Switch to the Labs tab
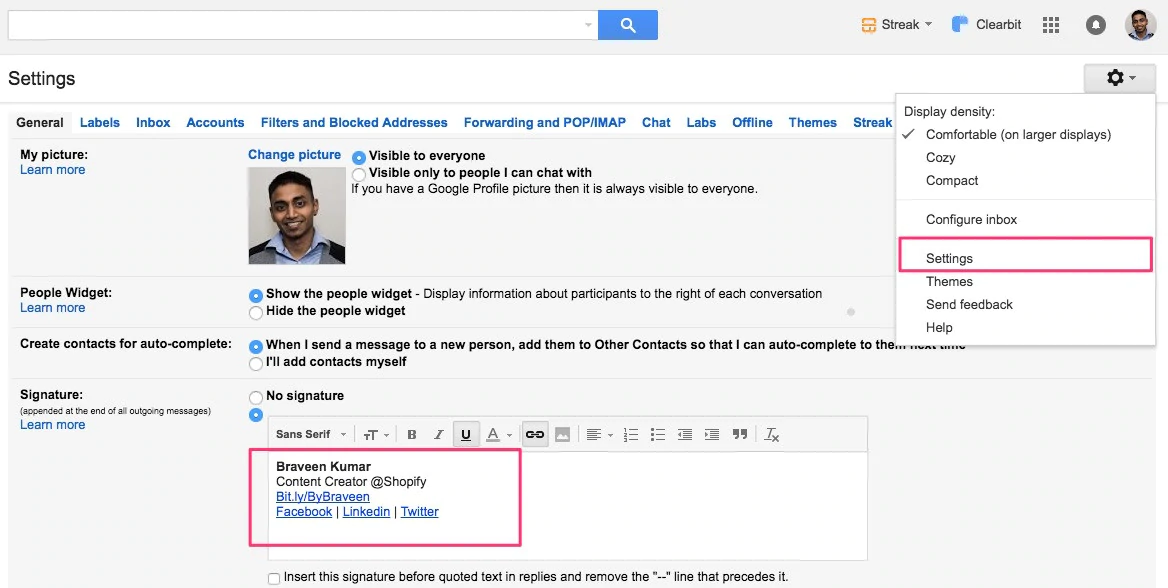 [x=701, y=122]
